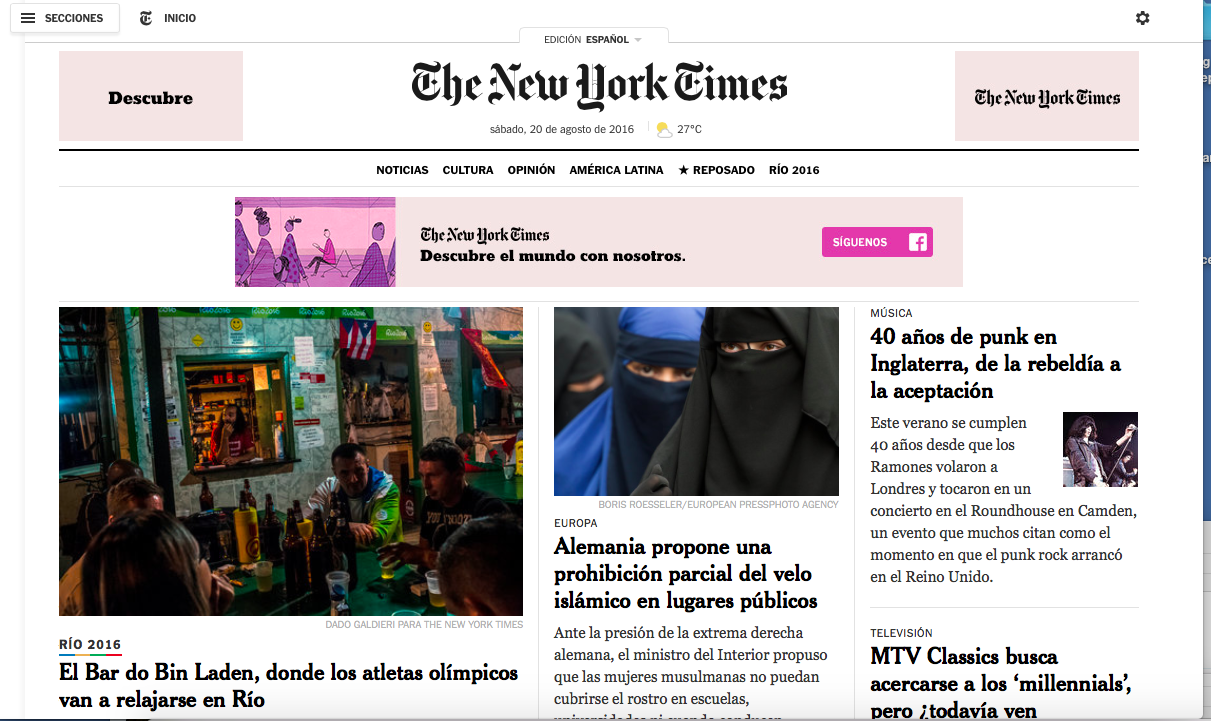
Task: Open the MTV Classics headline
Action: (x=1001, y=683)
